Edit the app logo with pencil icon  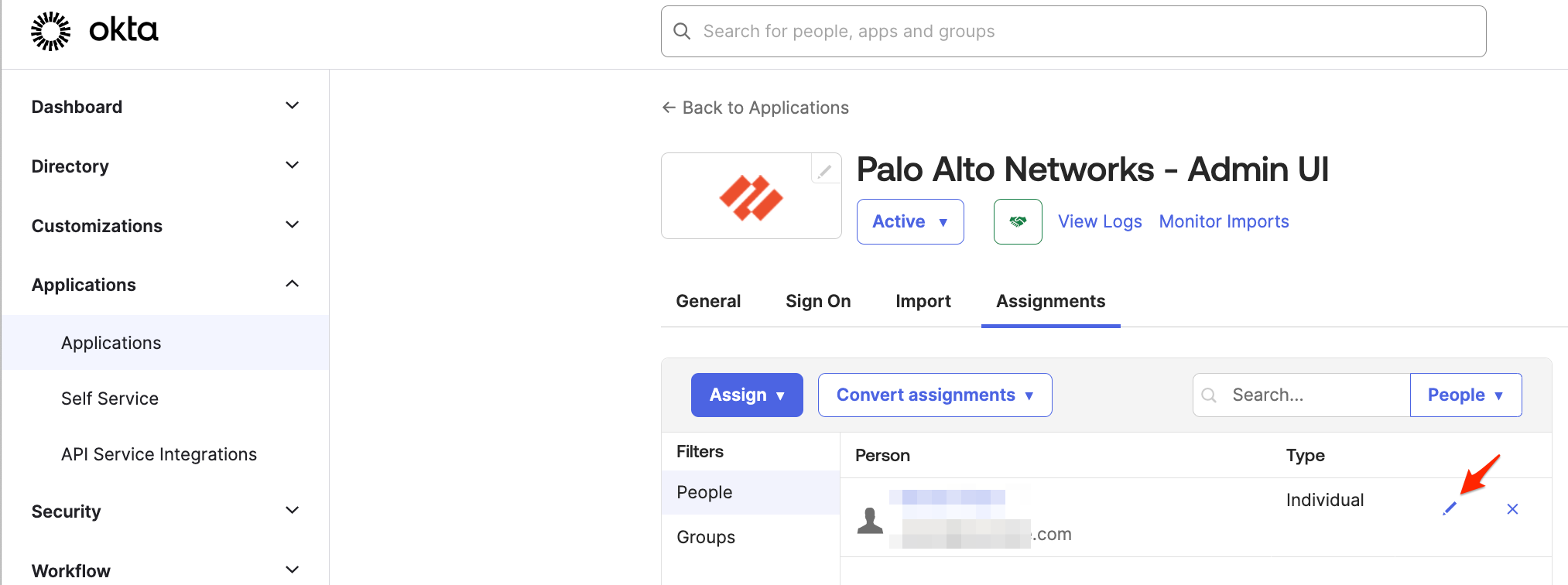click(825, 169)
